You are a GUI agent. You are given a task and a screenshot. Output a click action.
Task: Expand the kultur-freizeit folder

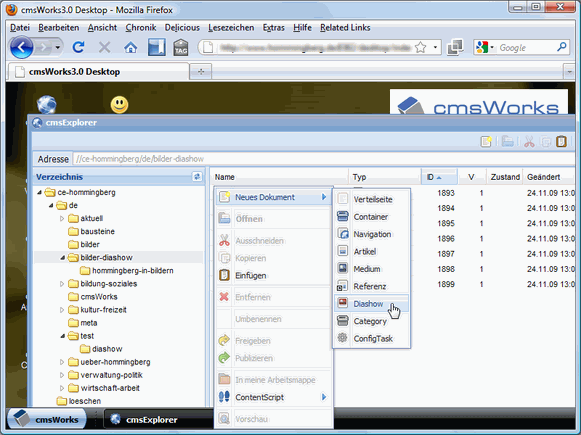[x=62, y=310]
